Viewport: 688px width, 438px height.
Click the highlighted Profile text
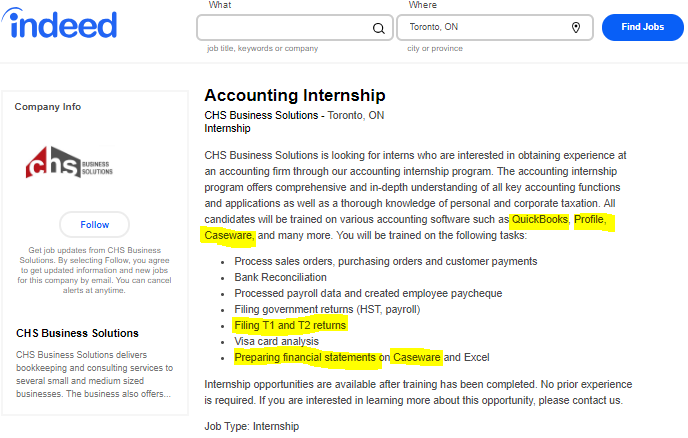pyautogui.click(x=589, y=219)
